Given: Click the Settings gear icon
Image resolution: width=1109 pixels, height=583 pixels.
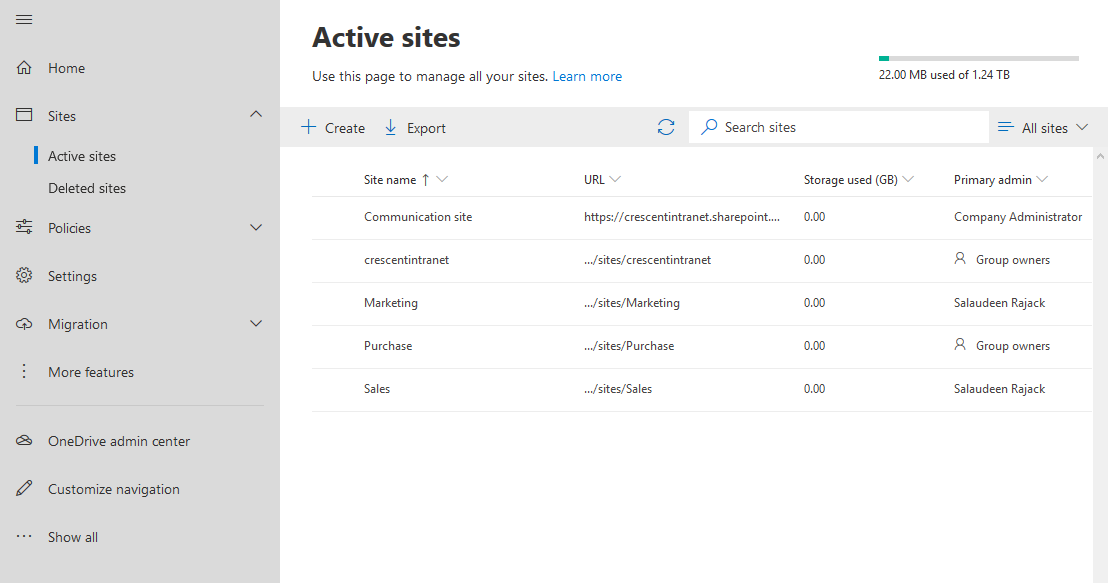Looking at the screenshot, I should 24,275.
